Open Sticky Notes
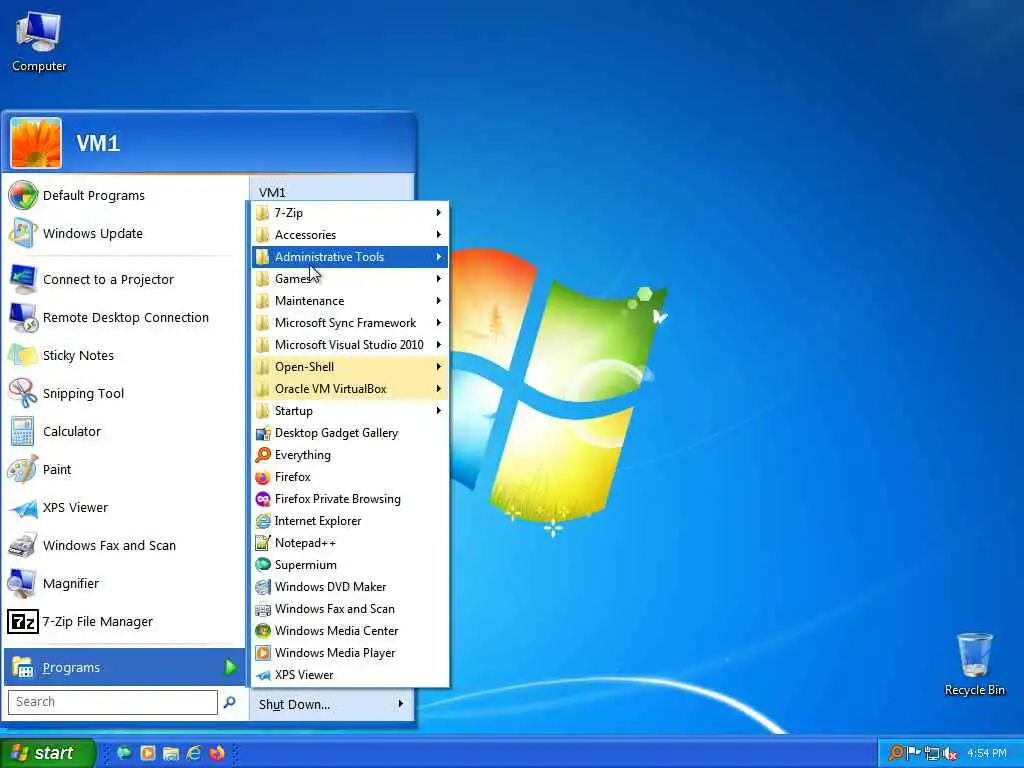 pos(124,355)
